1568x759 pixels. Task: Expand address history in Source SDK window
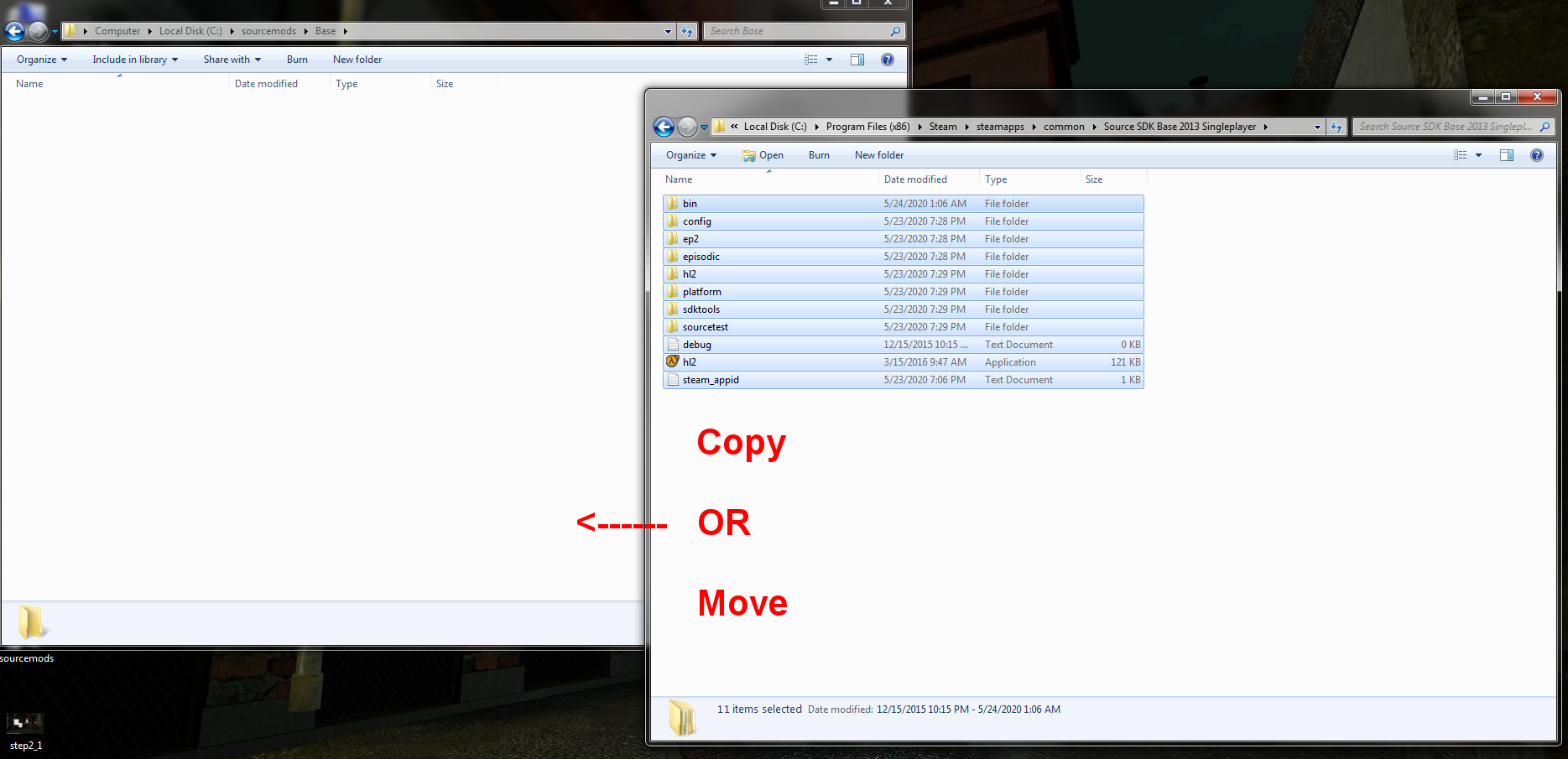[1317, 127]
